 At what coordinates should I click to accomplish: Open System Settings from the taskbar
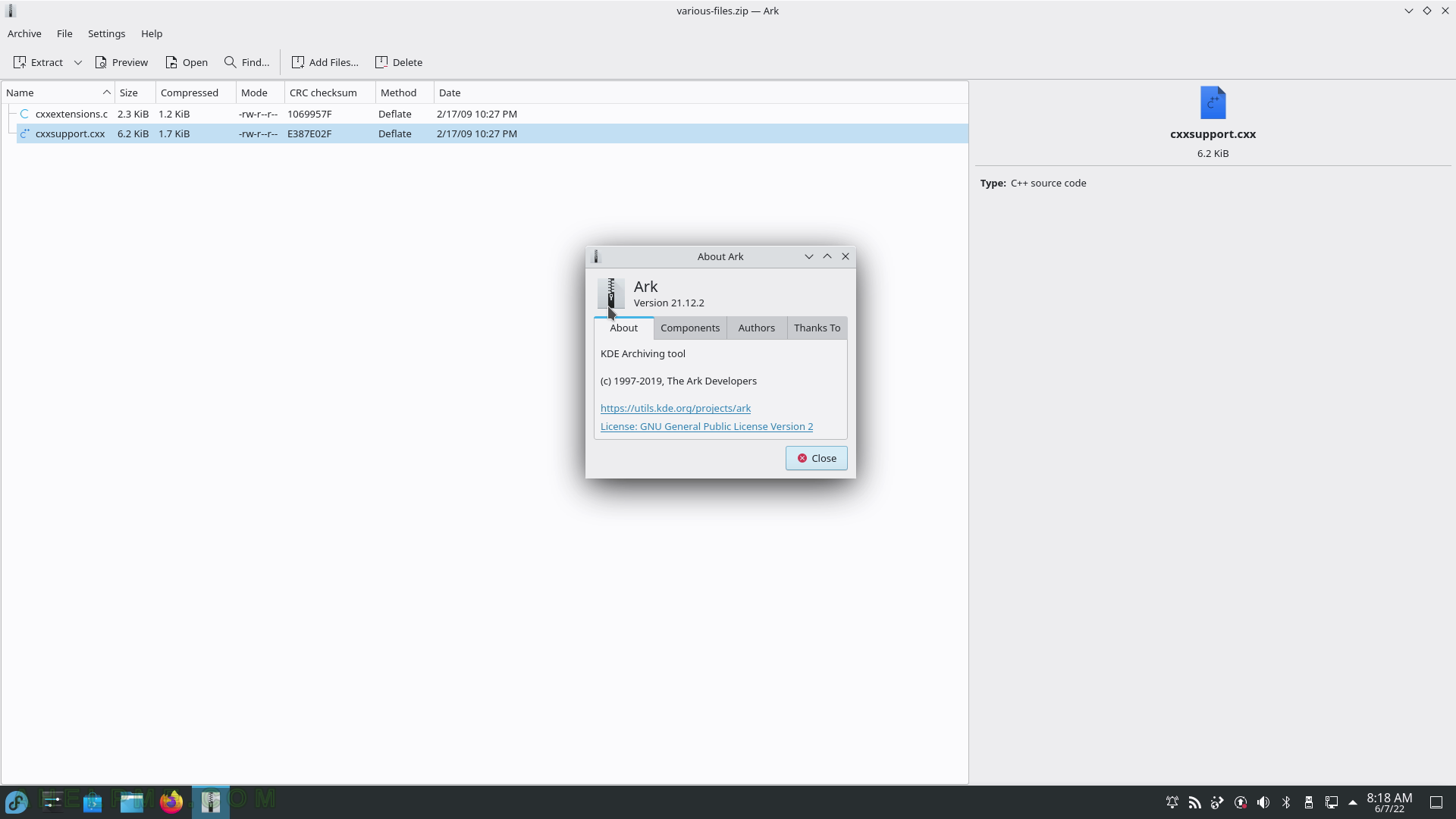52,802
